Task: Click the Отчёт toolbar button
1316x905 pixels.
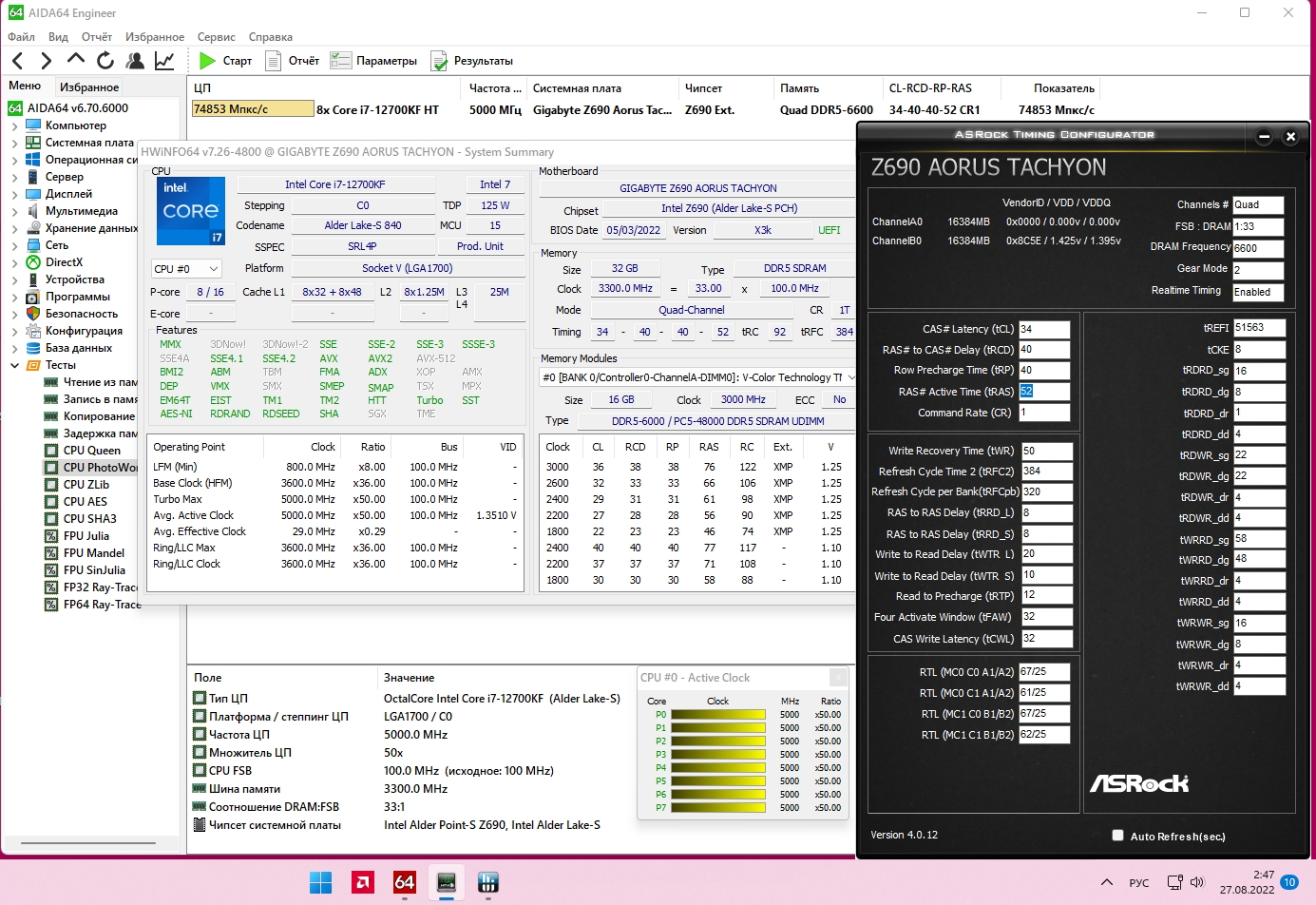Action: pos(292,61)
